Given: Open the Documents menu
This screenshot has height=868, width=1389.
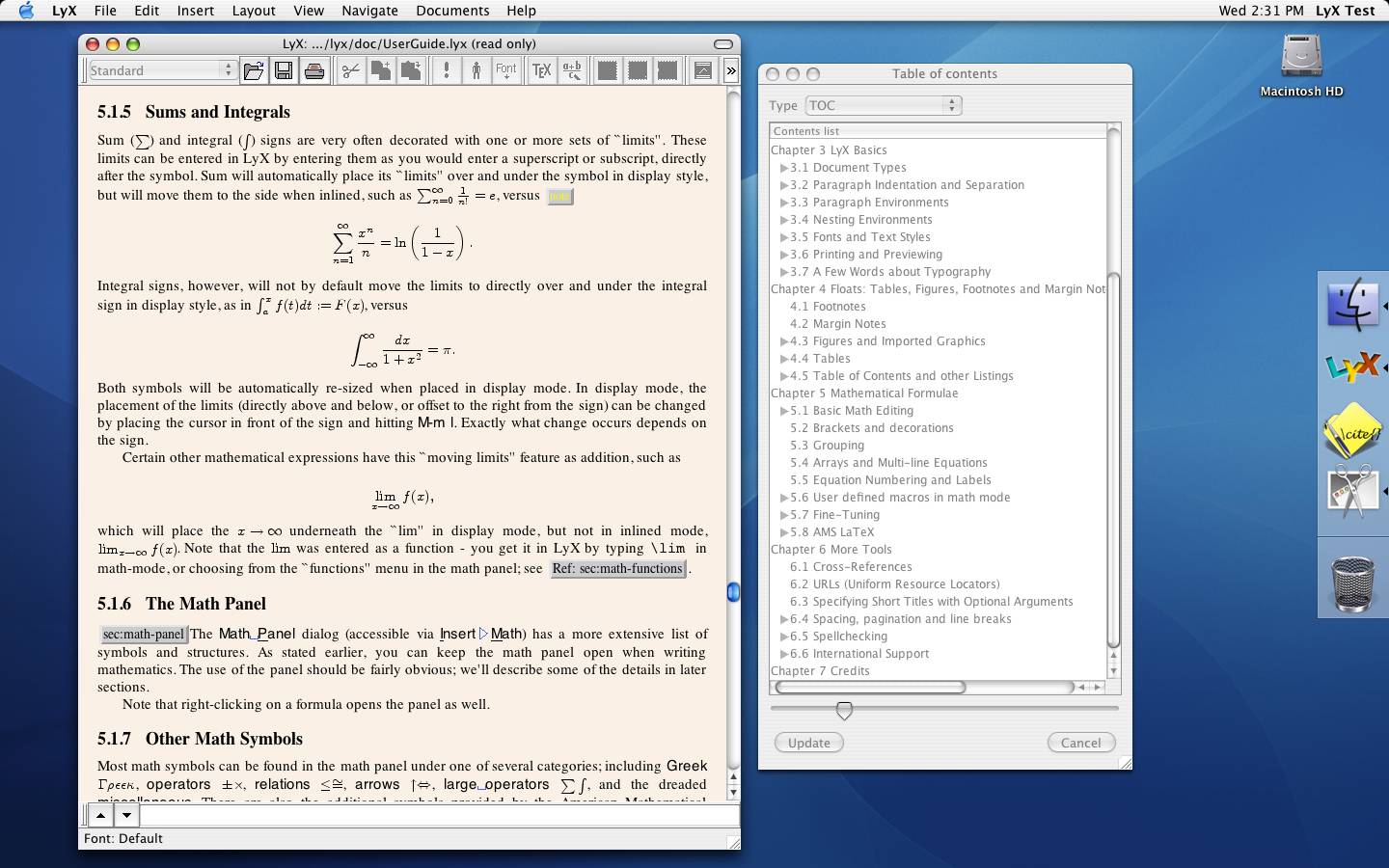Looking at the screenshot, I should (x=452, y=11).
